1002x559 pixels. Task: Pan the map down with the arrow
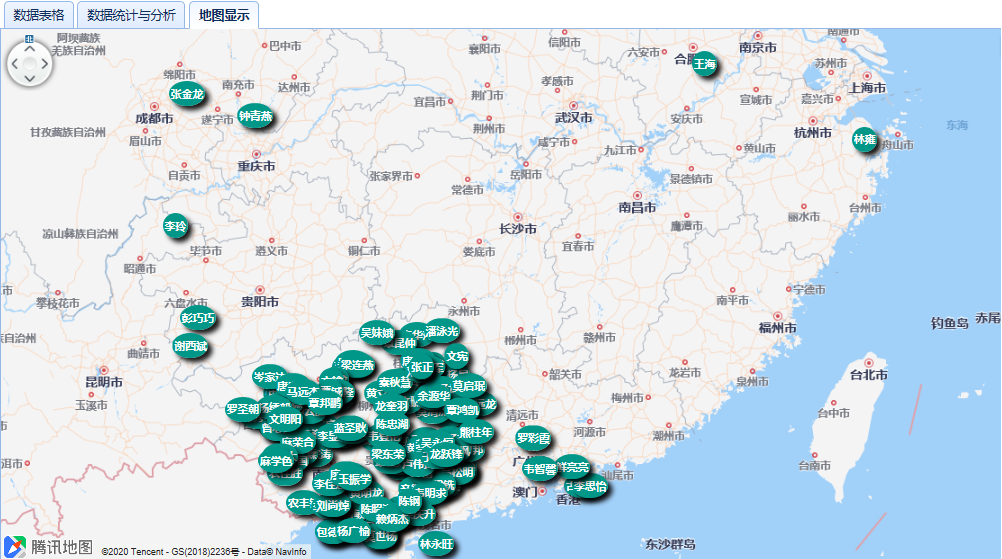click(30, 79)
